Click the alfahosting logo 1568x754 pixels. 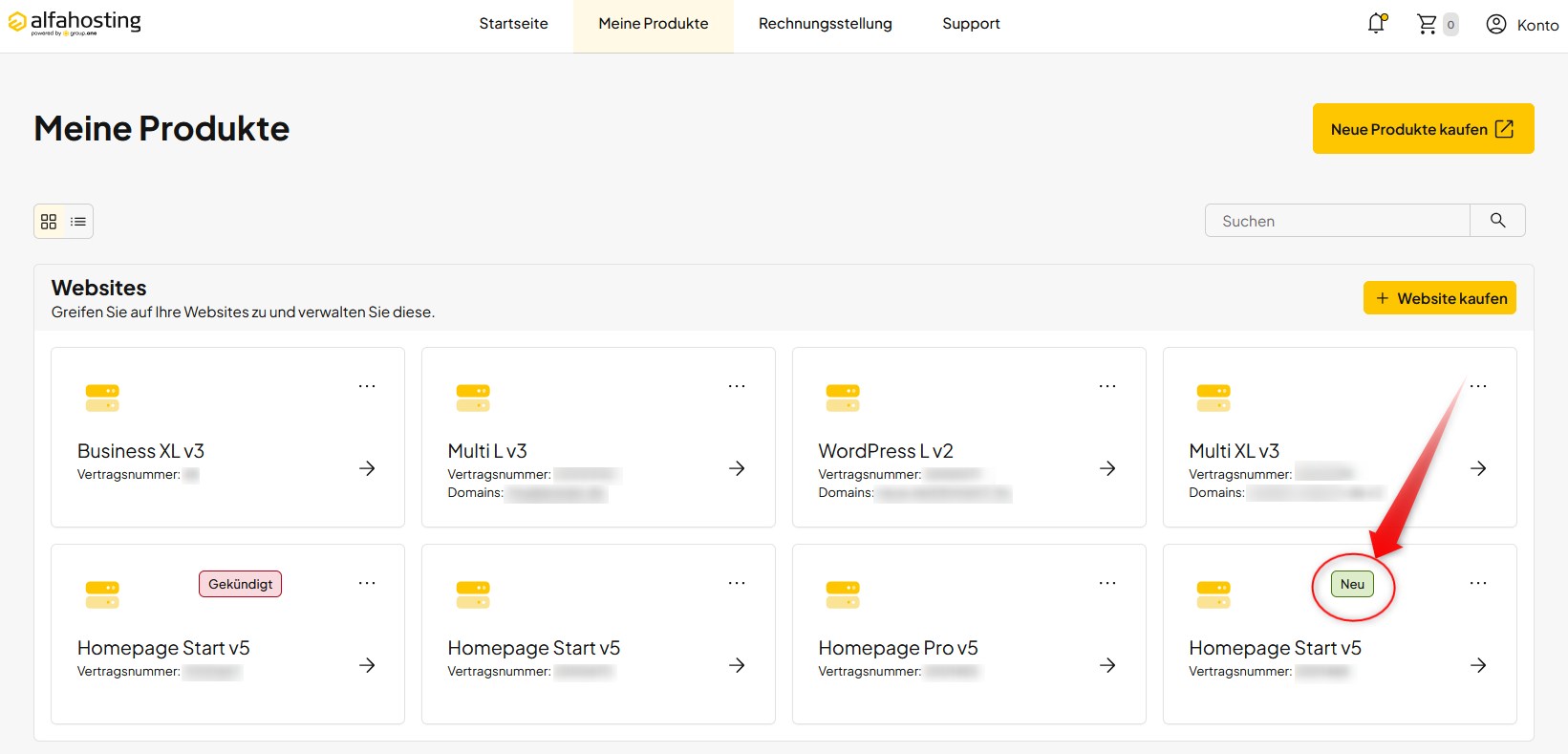coord(75,22)
